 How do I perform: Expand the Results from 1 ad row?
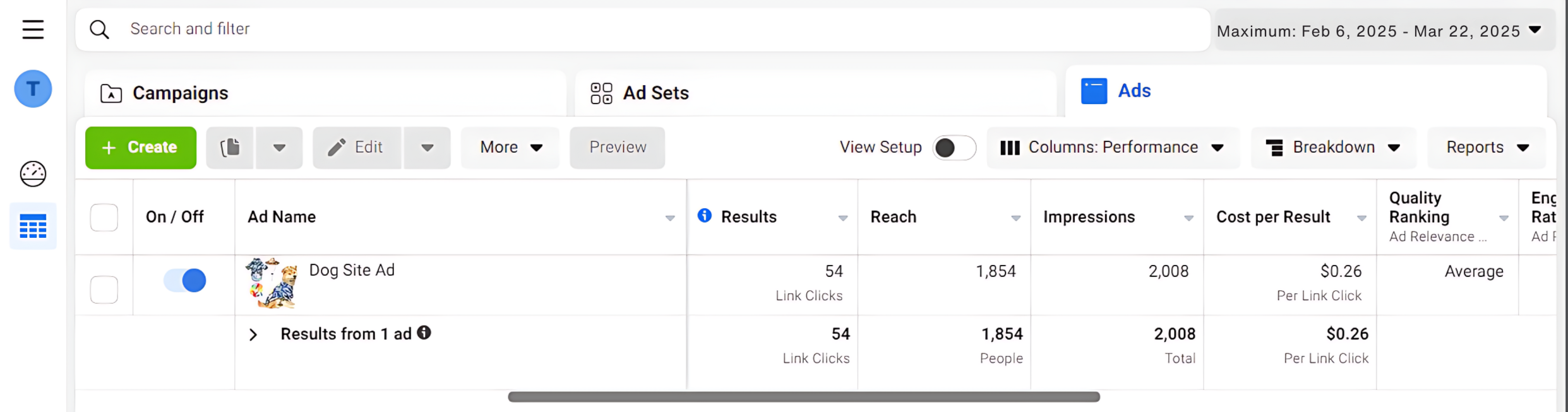253,334
